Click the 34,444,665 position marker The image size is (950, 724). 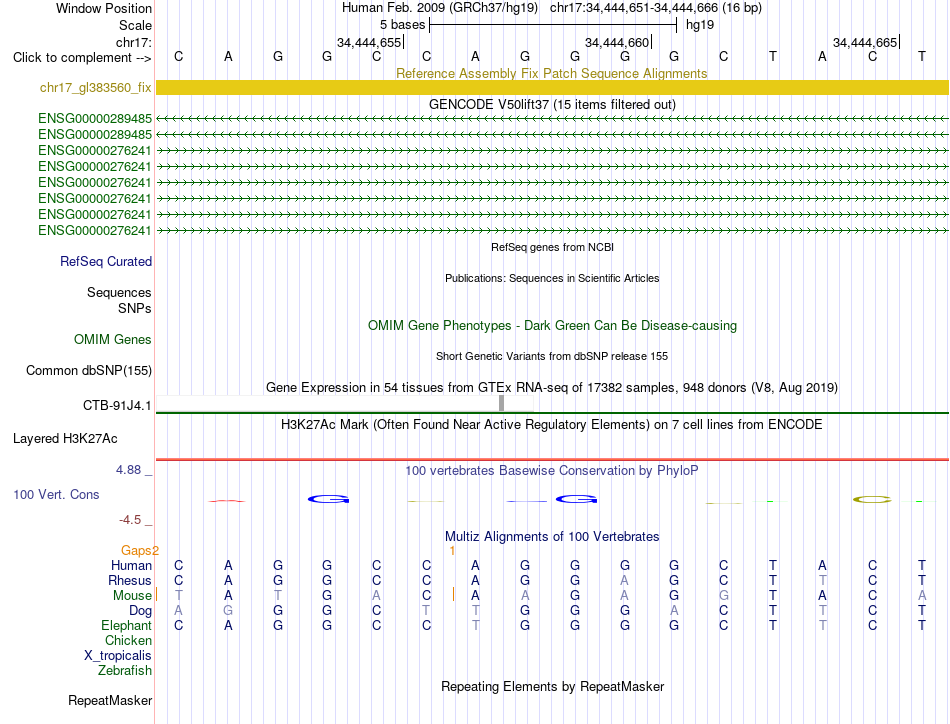pos(865,42)
